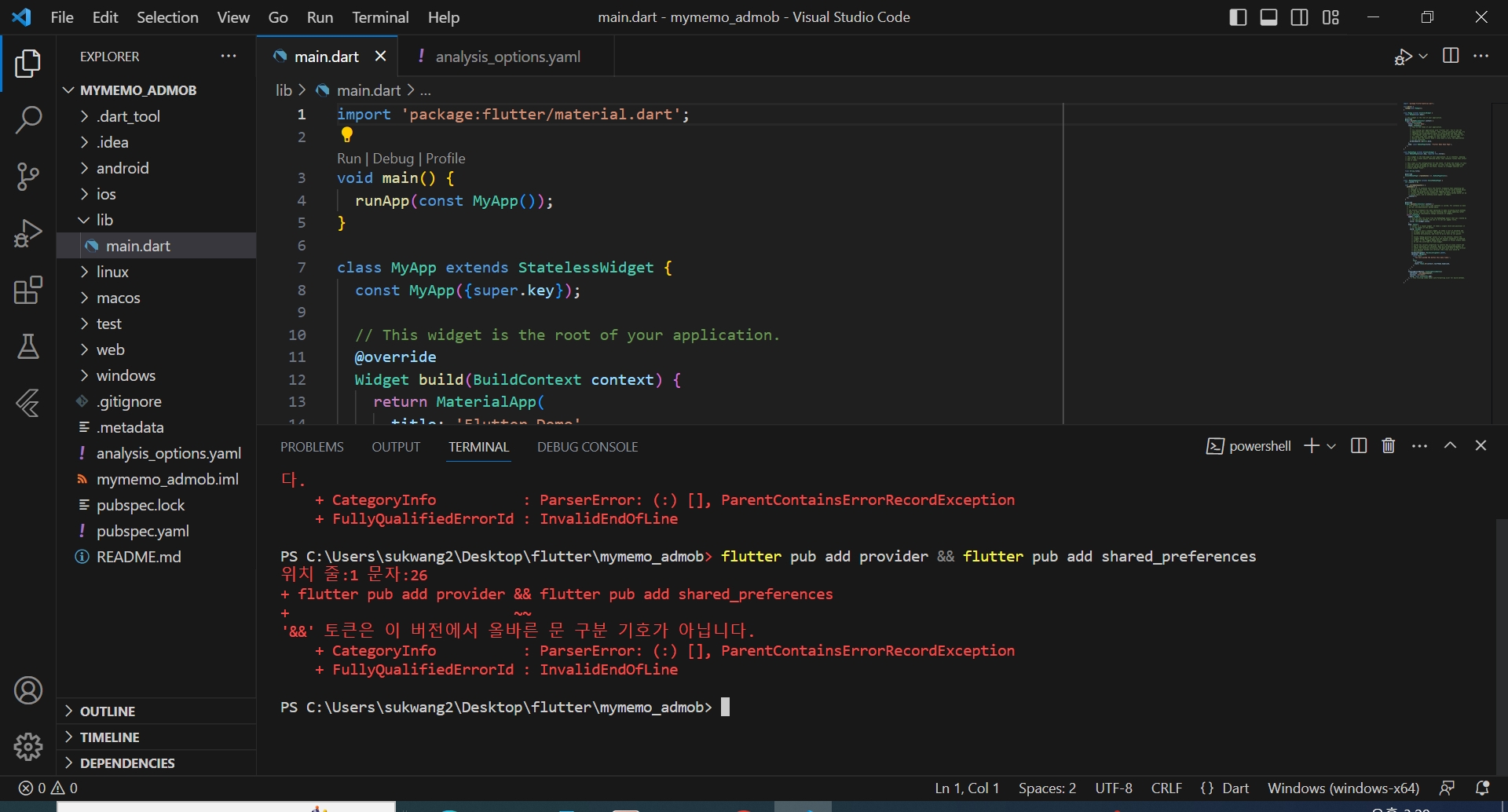Open the Extensions view icon
The width and height of the screenshot is (1508, 812).
pyautogui.click(x=28, y=290)
